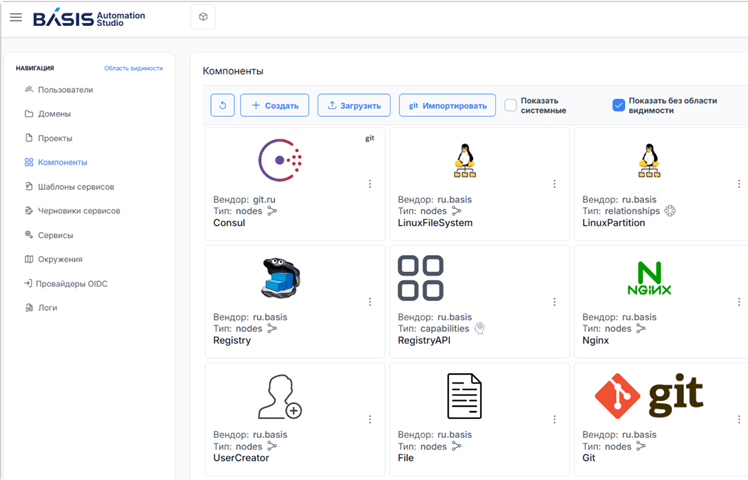Click the LinuxPartition component name
This screenshot has height=480, width=748.
click(x=613, y=223)
